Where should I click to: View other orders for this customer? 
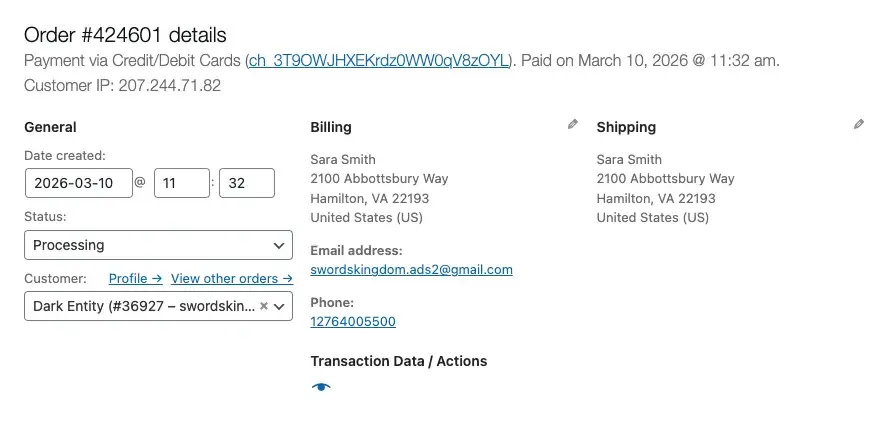pyautogui.click(x=232, y=279)
